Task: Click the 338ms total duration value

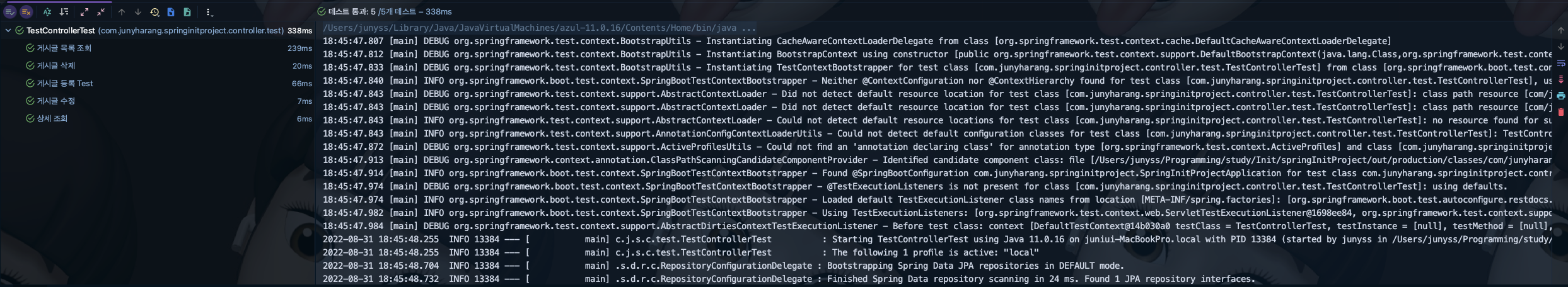Action: (299, 30)
